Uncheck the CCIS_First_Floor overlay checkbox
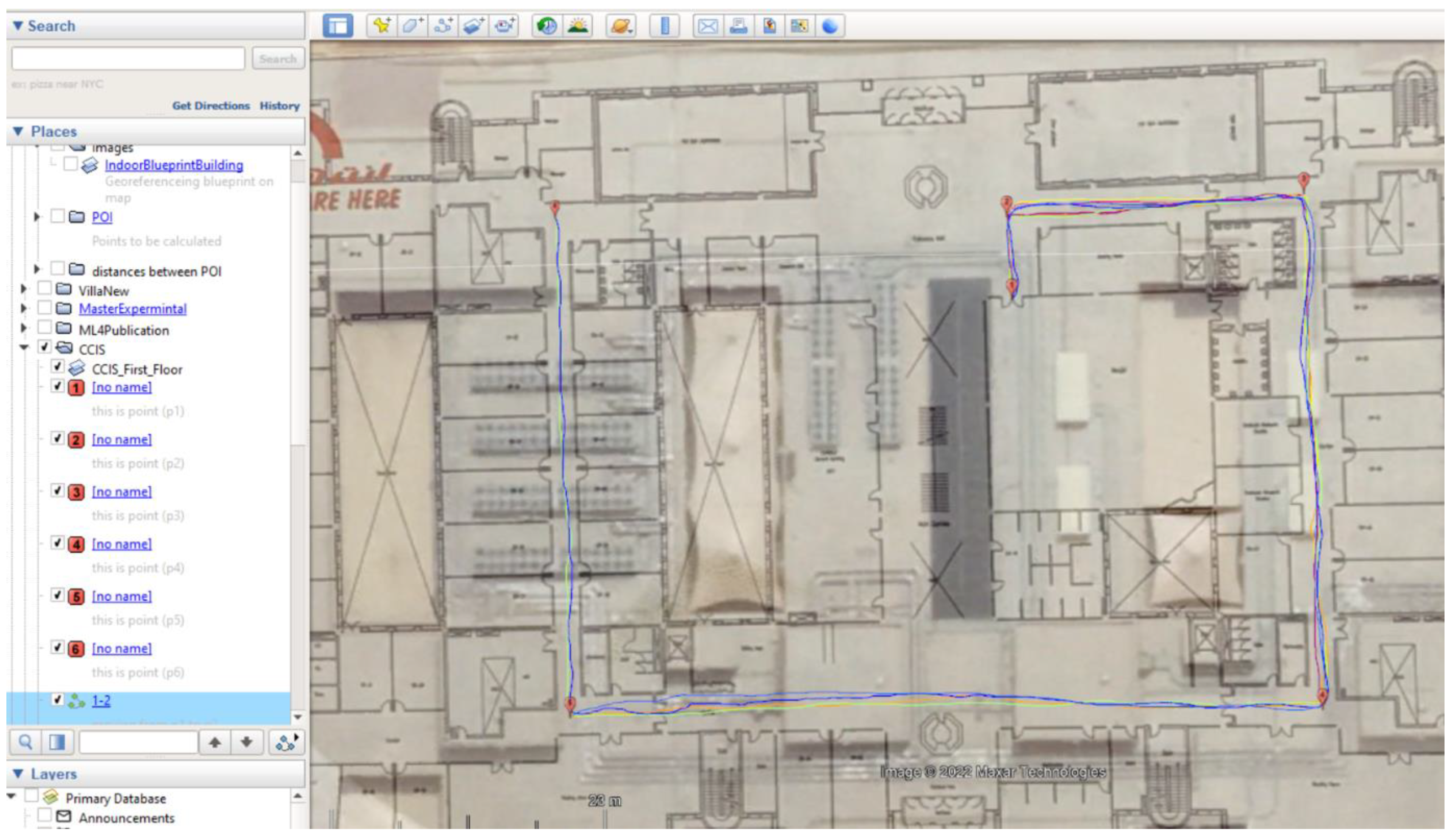This screenshot has width=1456, height=839. pyautogui.click(x=57, y=367)
